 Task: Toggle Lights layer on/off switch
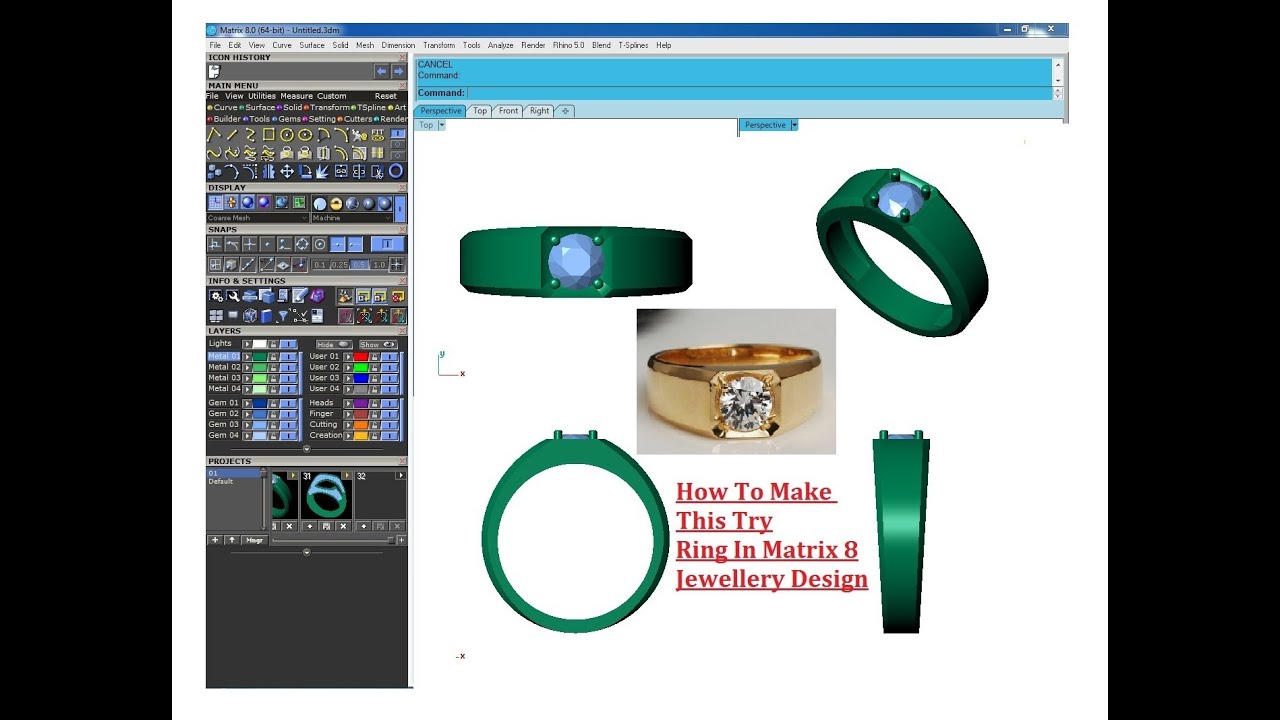click(288, 344)
